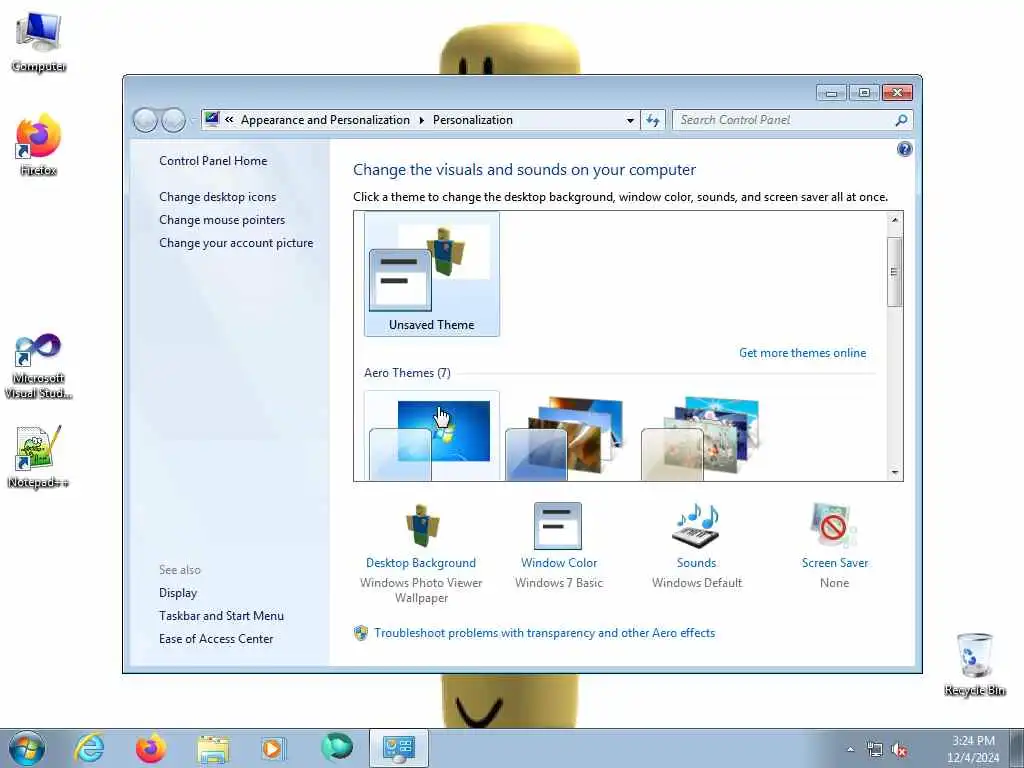Select the Architecture Aero theme thumbnail
Viewport: 1024px width, 768px height.
pos(566,436)
